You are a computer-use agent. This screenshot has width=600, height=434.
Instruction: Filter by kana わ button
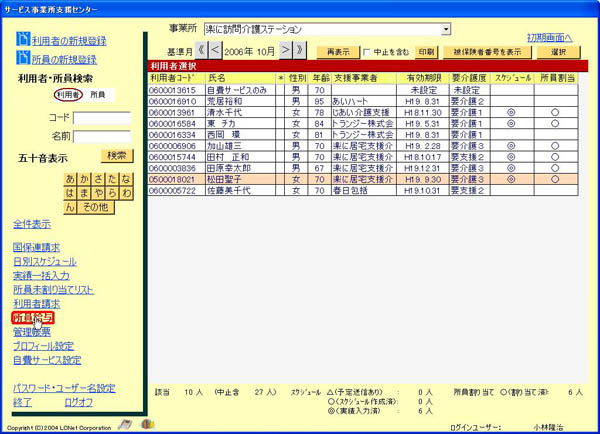click(x=126, y=193)
